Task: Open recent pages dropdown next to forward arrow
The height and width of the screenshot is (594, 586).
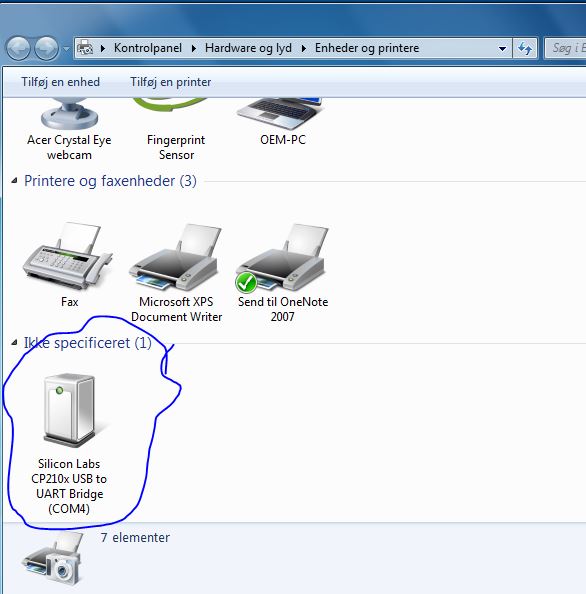Action: 66,49
